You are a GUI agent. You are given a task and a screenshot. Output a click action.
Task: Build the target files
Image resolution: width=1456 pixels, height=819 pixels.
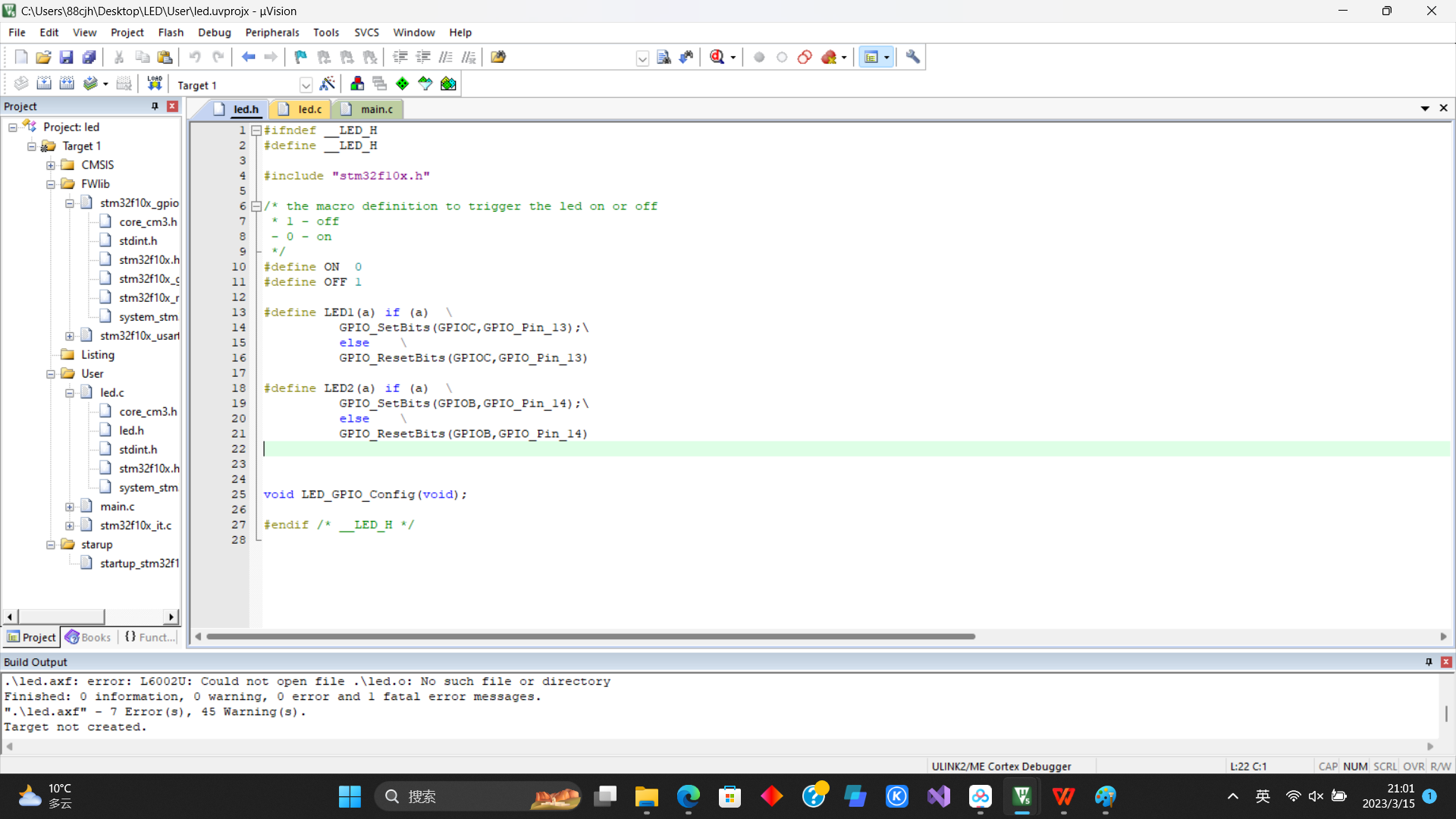(44, 83)
